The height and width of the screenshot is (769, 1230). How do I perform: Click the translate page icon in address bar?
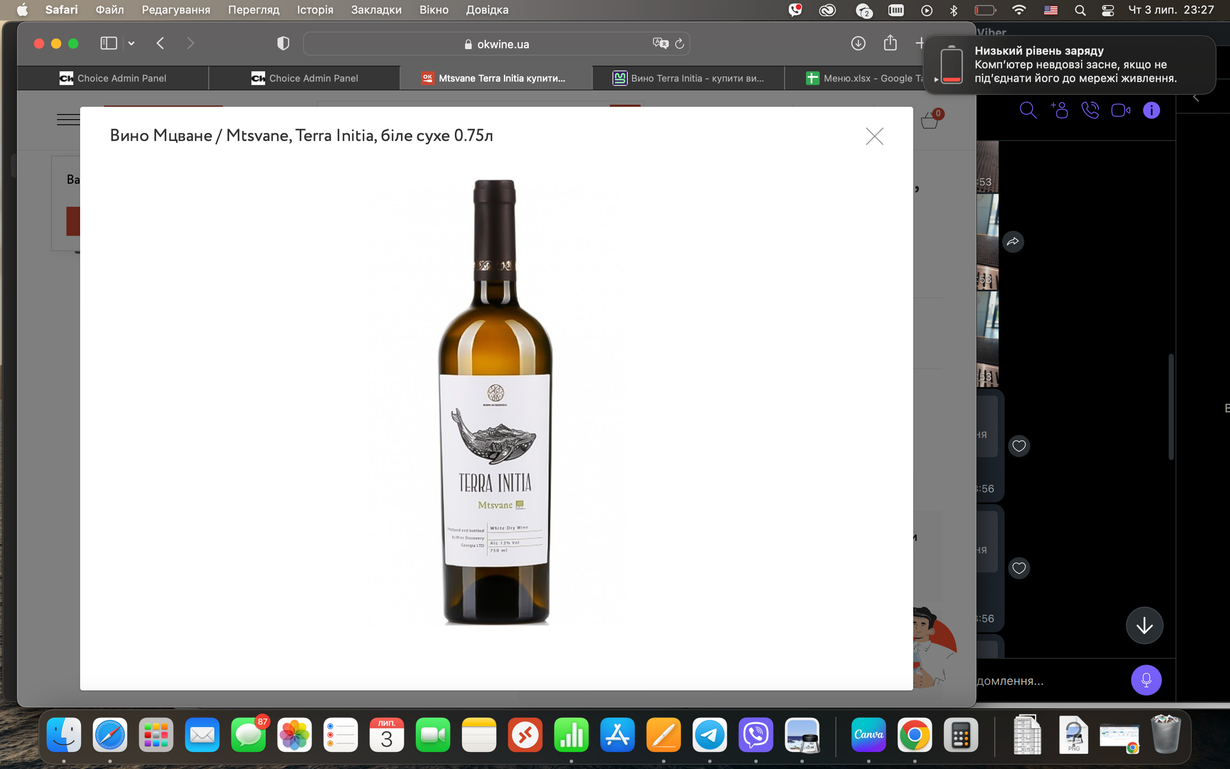pos(660,43)
